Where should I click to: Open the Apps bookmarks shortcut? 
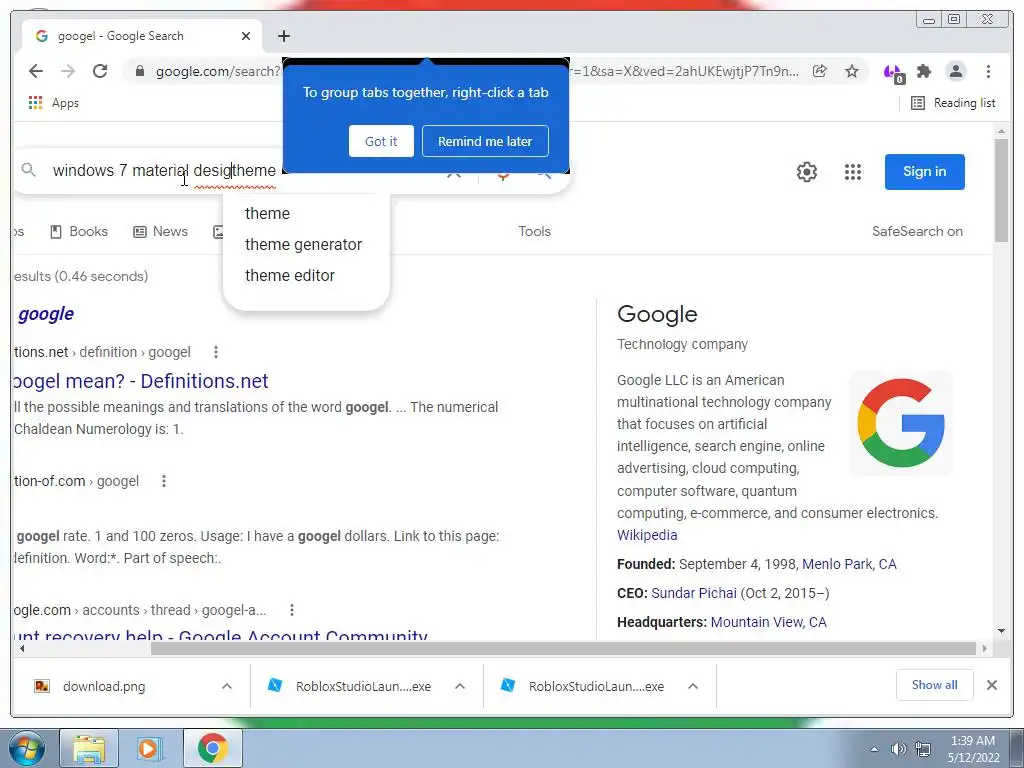pos(54,103)
